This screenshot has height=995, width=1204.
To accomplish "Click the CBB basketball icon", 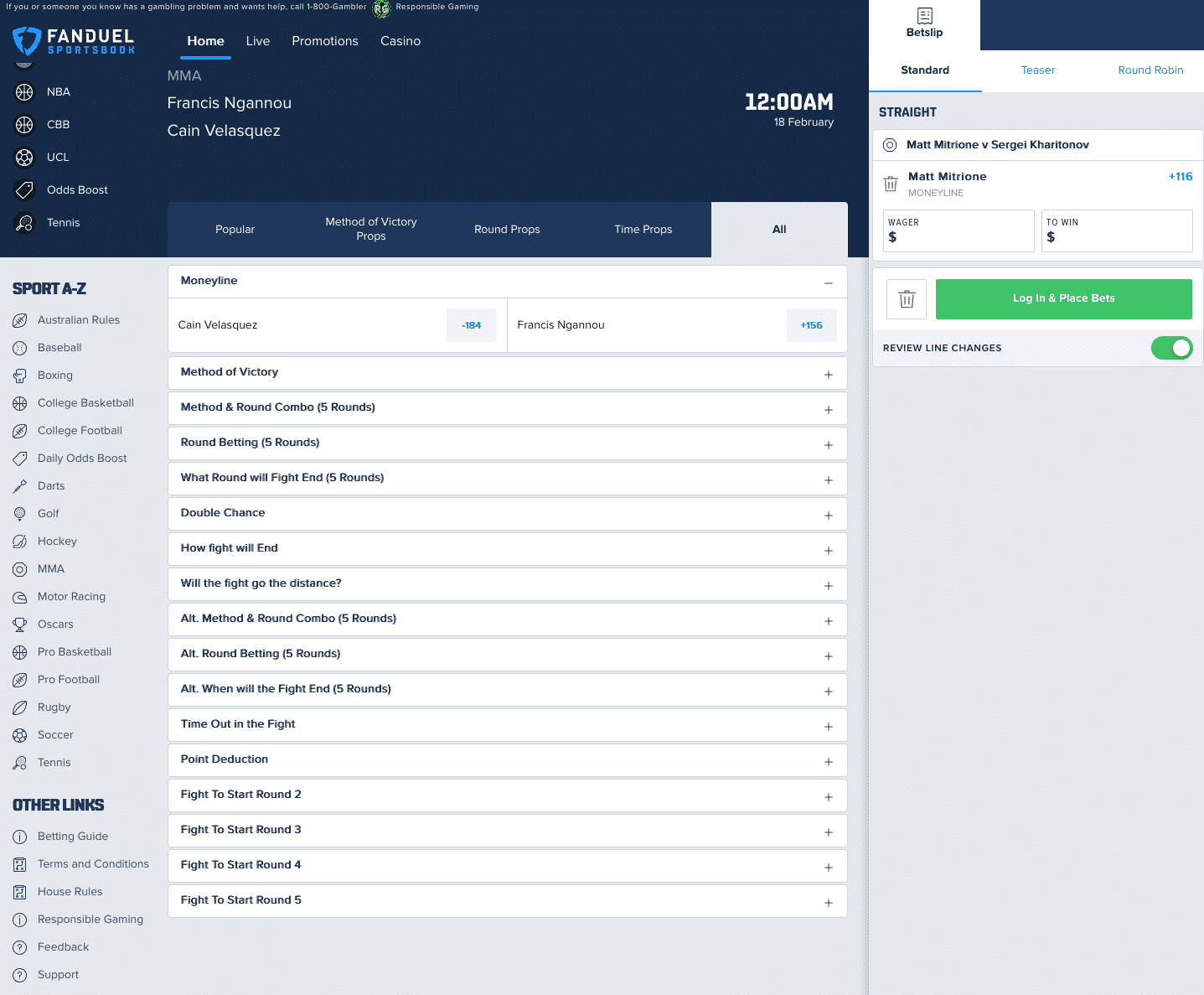I will (24, 125).
